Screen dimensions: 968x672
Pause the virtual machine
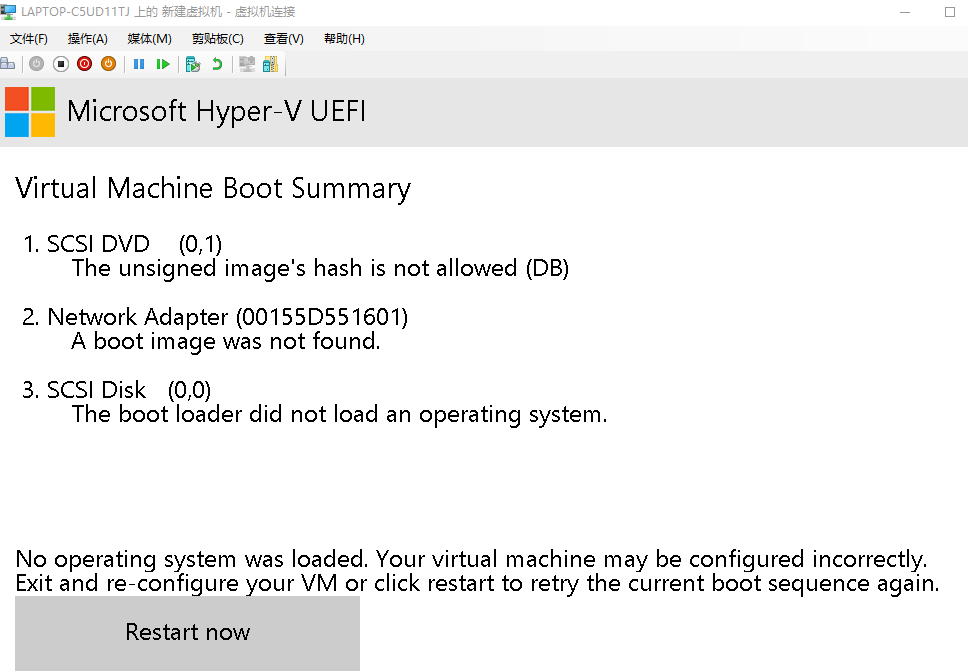pos(139,64)
